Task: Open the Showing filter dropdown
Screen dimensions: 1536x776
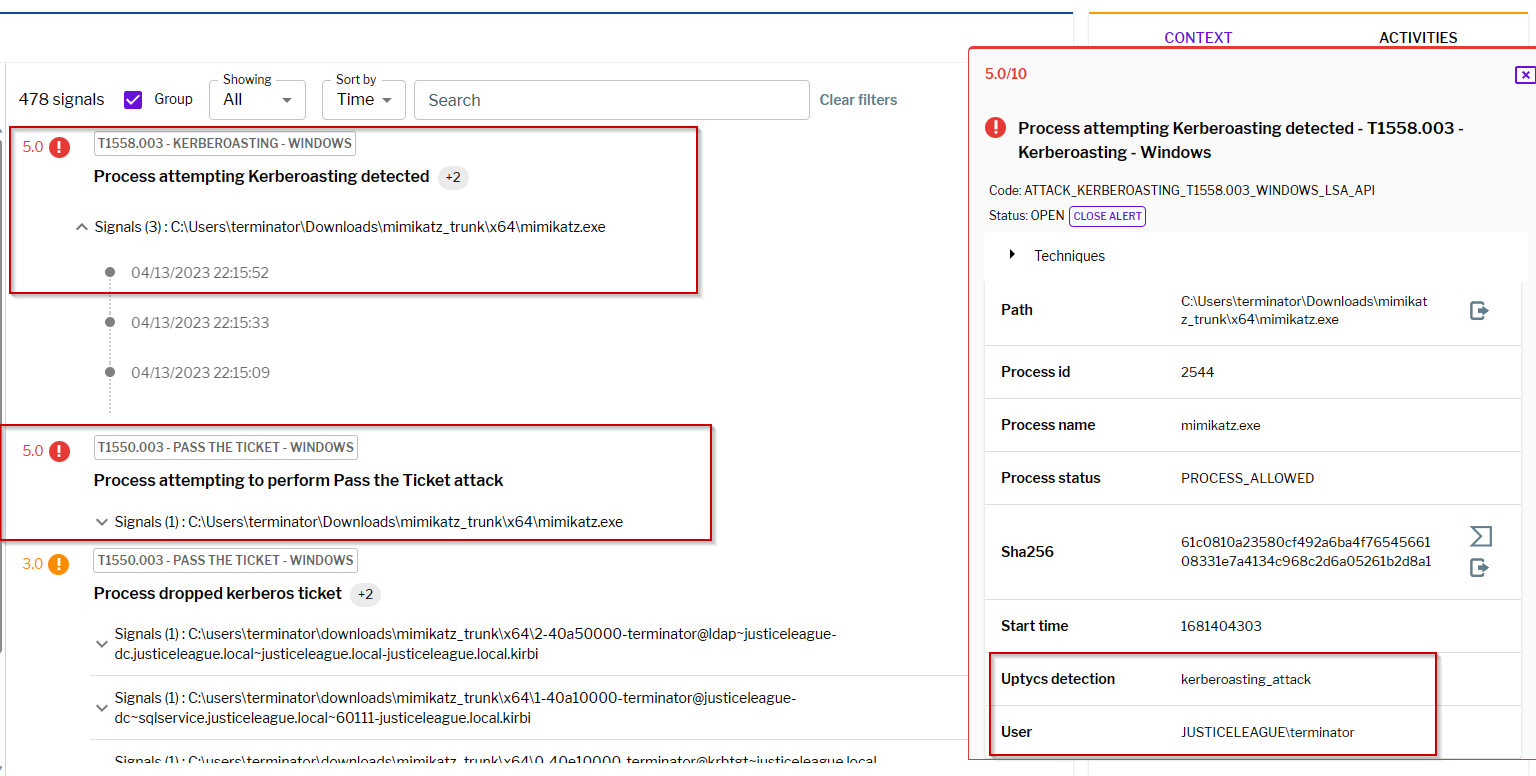Action: pos(257,100)
